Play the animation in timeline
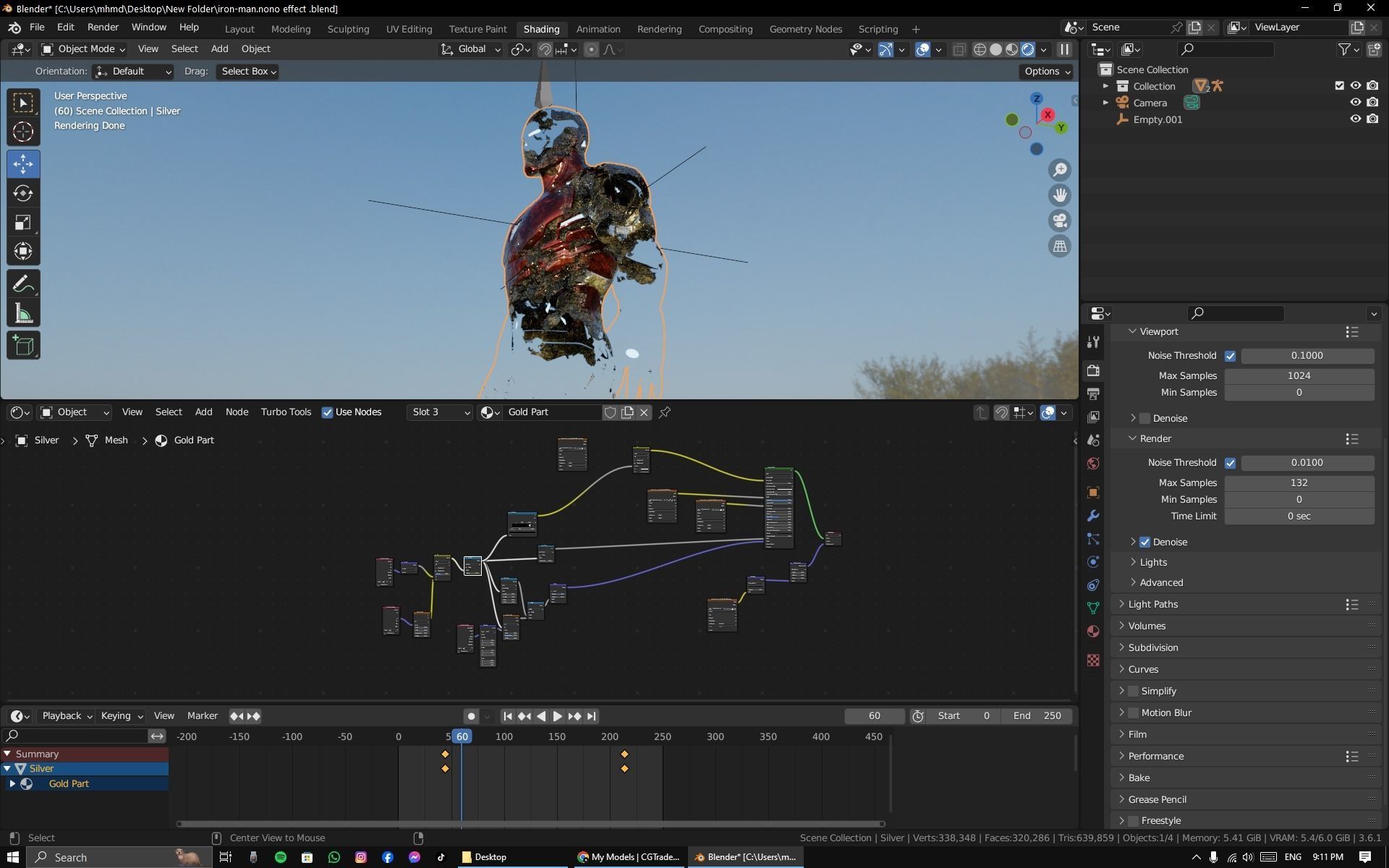The image size is (1389, 868). (557, 716)
